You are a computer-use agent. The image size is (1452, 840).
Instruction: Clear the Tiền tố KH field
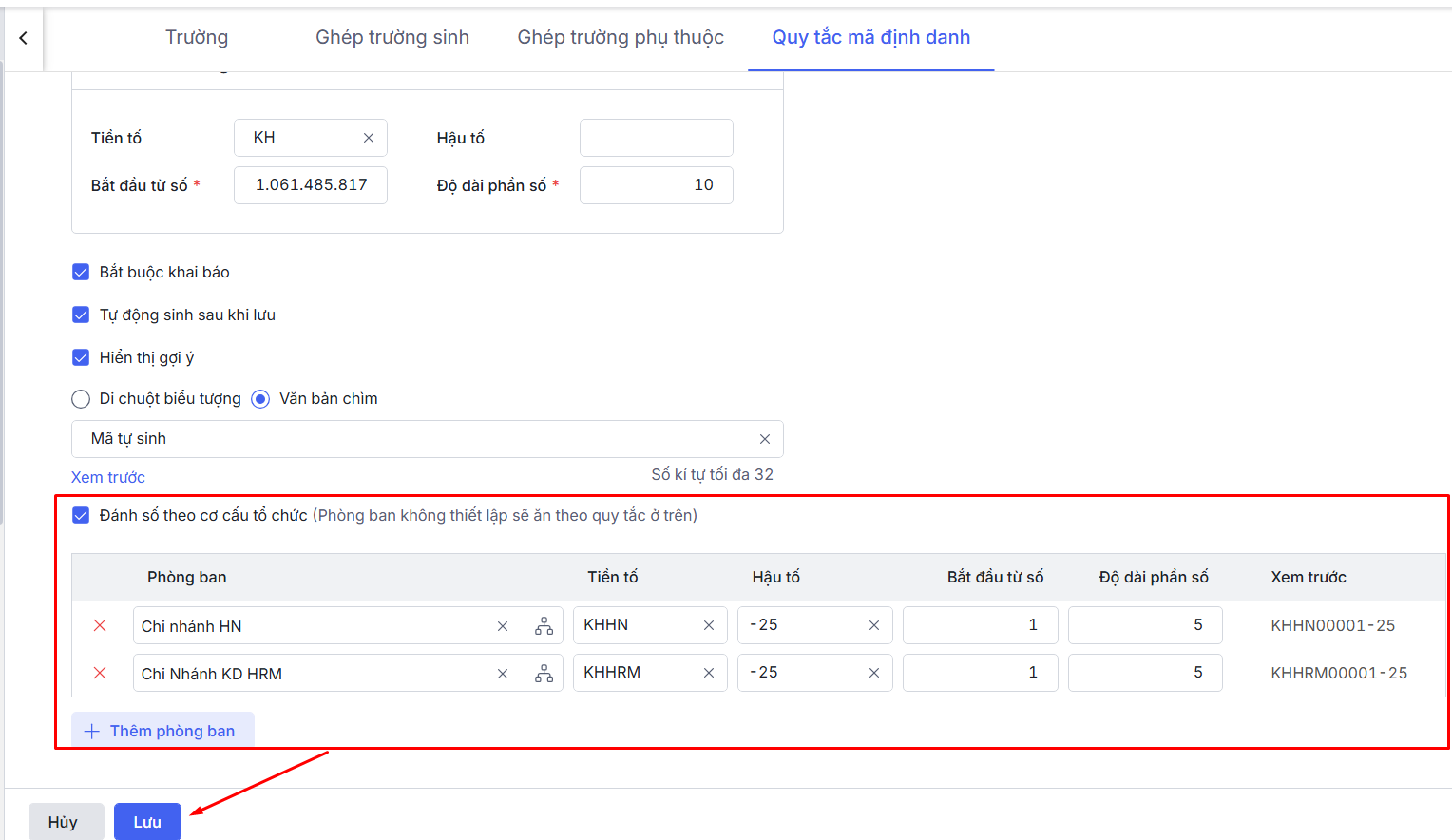pos(369,138)
